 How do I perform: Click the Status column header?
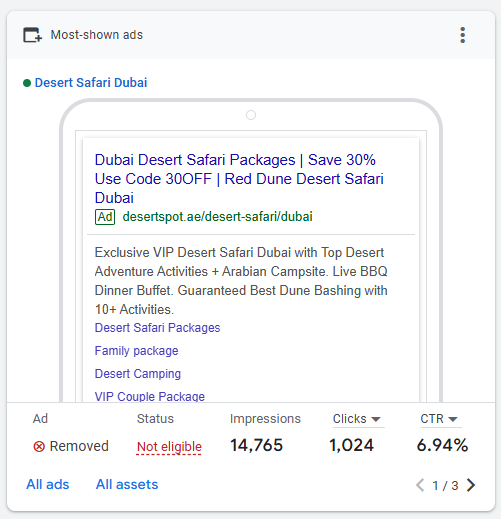point(155,419)
